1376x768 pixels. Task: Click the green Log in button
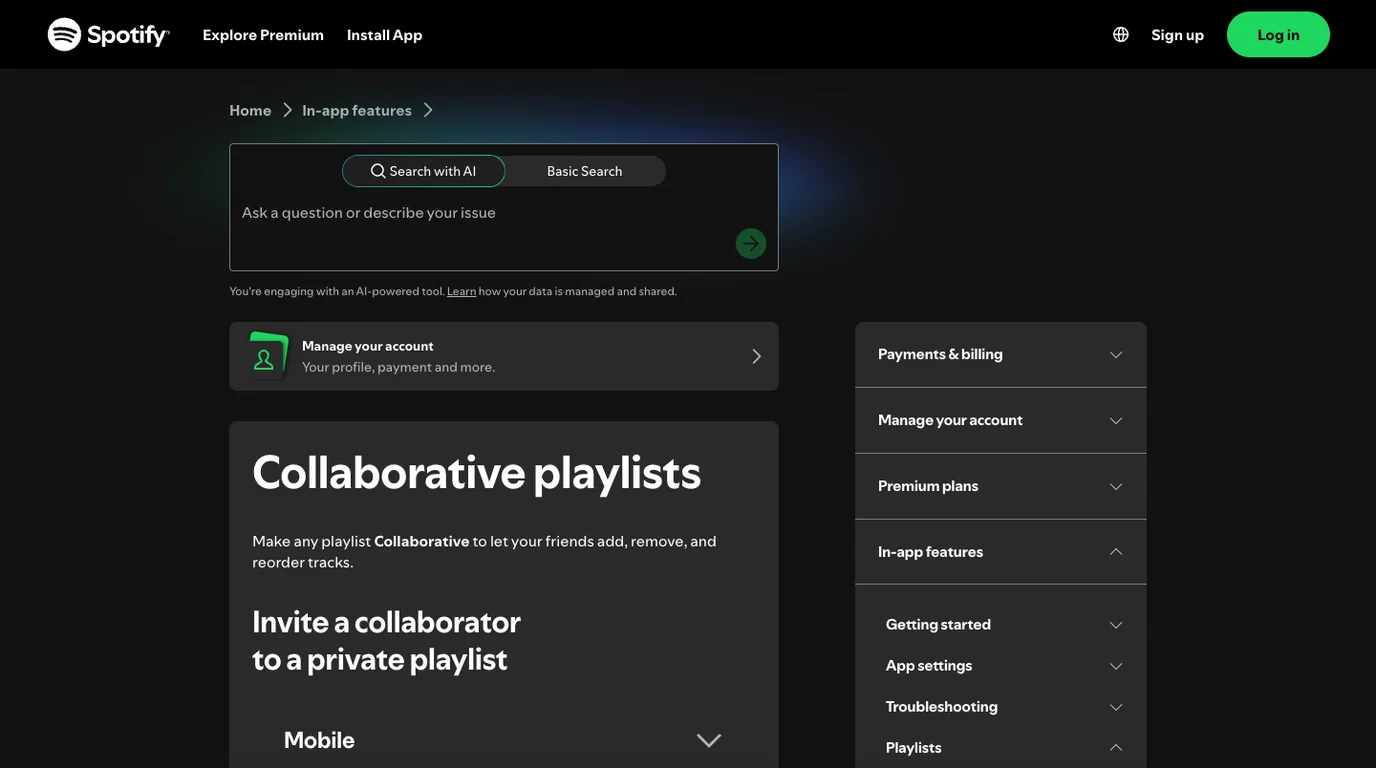click(x=1278, y=35)
